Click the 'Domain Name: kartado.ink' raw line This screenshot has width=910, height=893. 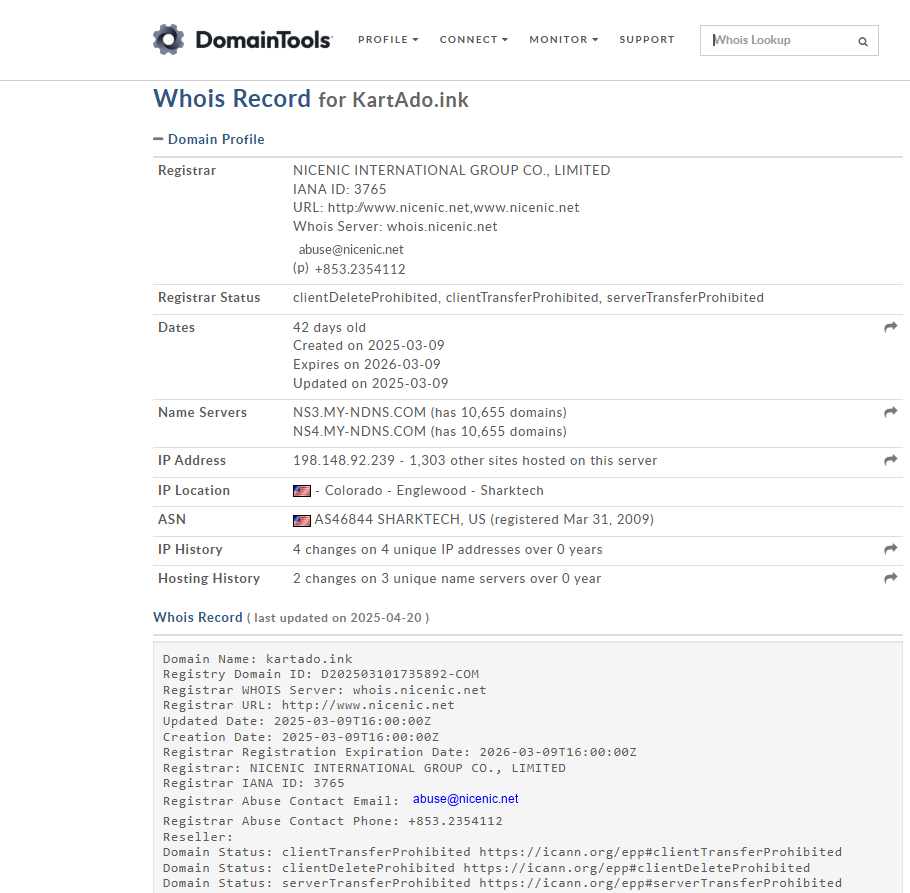click(257, 659)
